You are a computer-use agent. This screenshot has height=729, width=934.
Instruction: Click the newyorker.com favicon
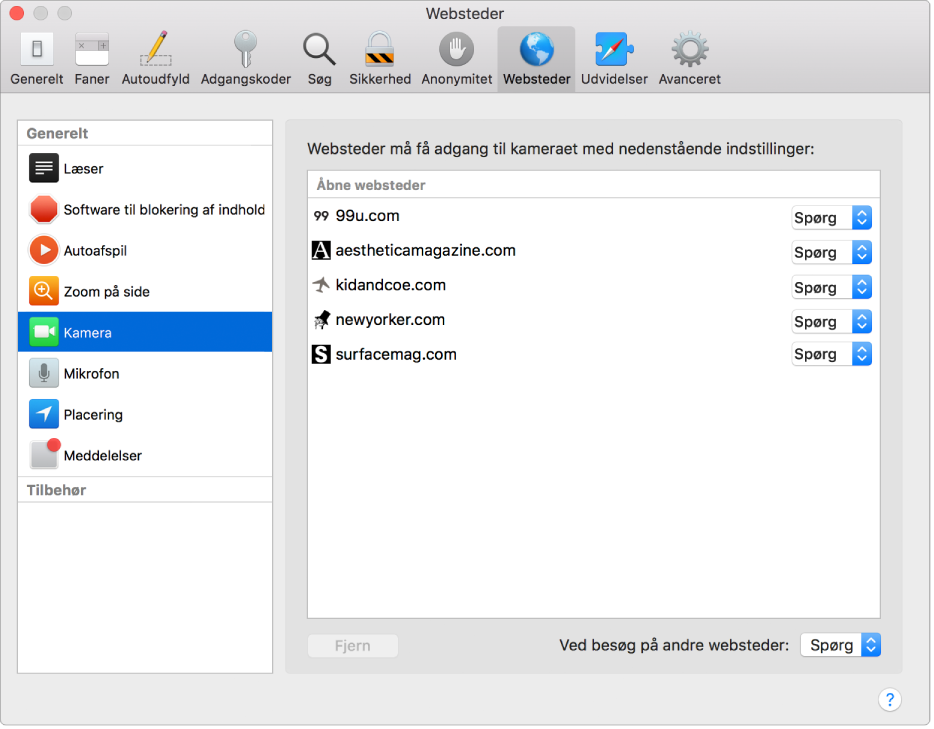322,320
